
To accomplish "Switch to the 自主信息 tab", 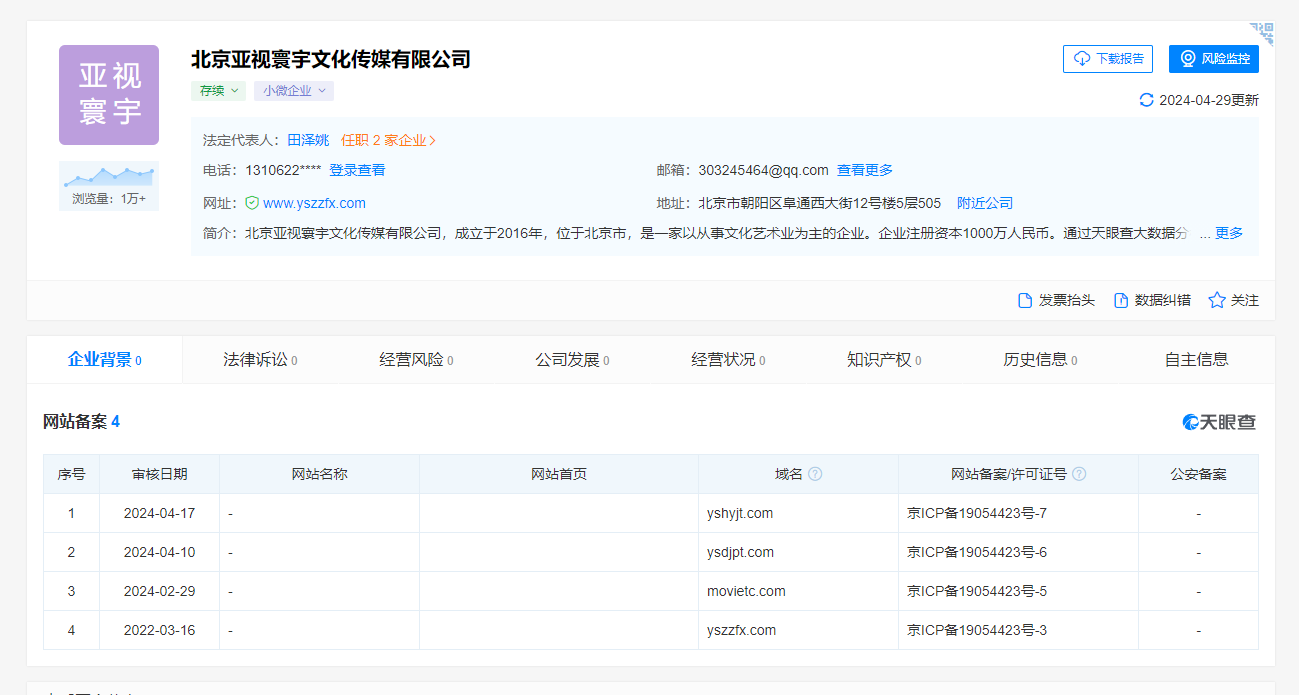I will pos(1196,360).
